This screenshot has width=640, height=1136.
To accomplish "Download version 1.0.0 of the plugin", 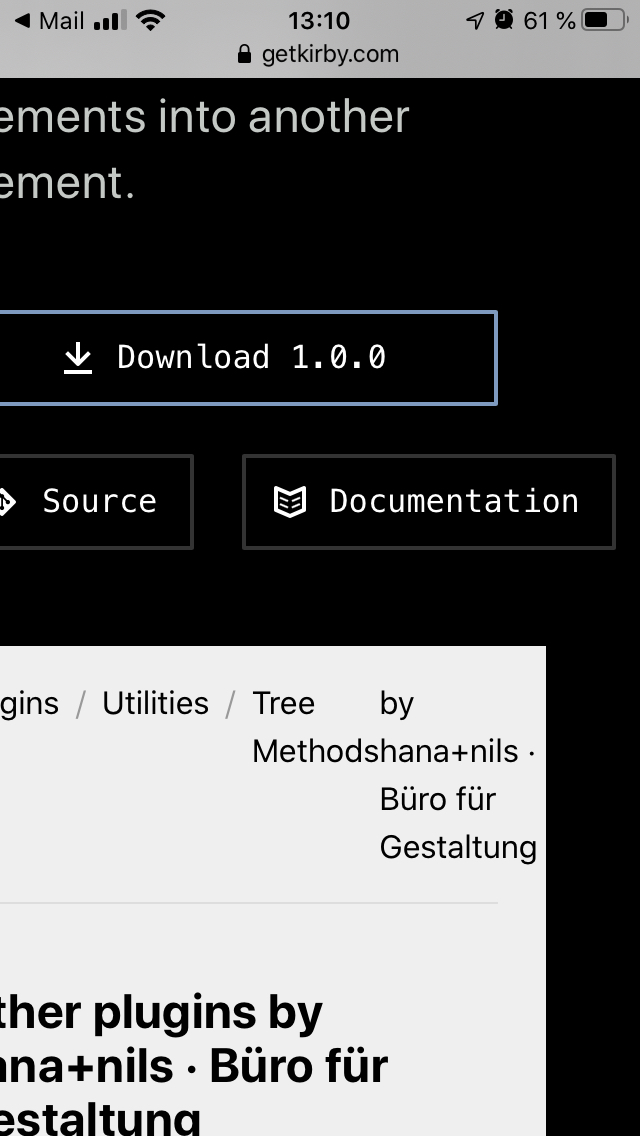I will click(x=248, y=357).
